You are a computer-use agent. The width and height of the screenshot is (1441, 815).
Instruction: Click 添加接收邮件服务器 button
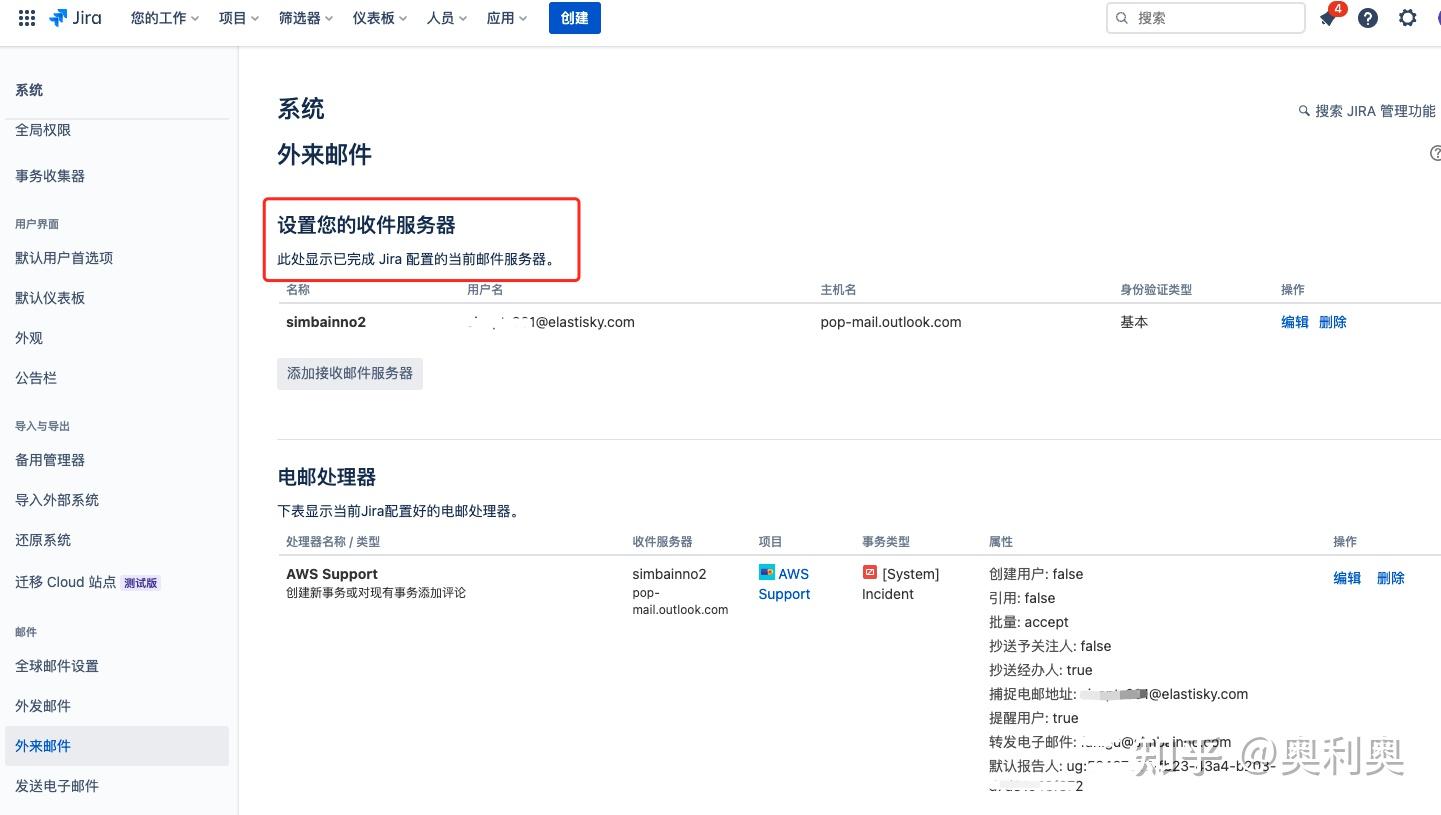tap(350, 373)
